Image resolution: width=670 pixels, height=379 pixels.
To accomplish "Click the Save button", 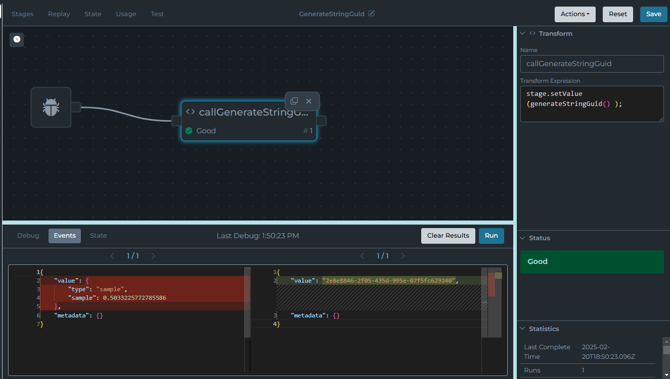I will pyautogui.click(x=653, y=14).
